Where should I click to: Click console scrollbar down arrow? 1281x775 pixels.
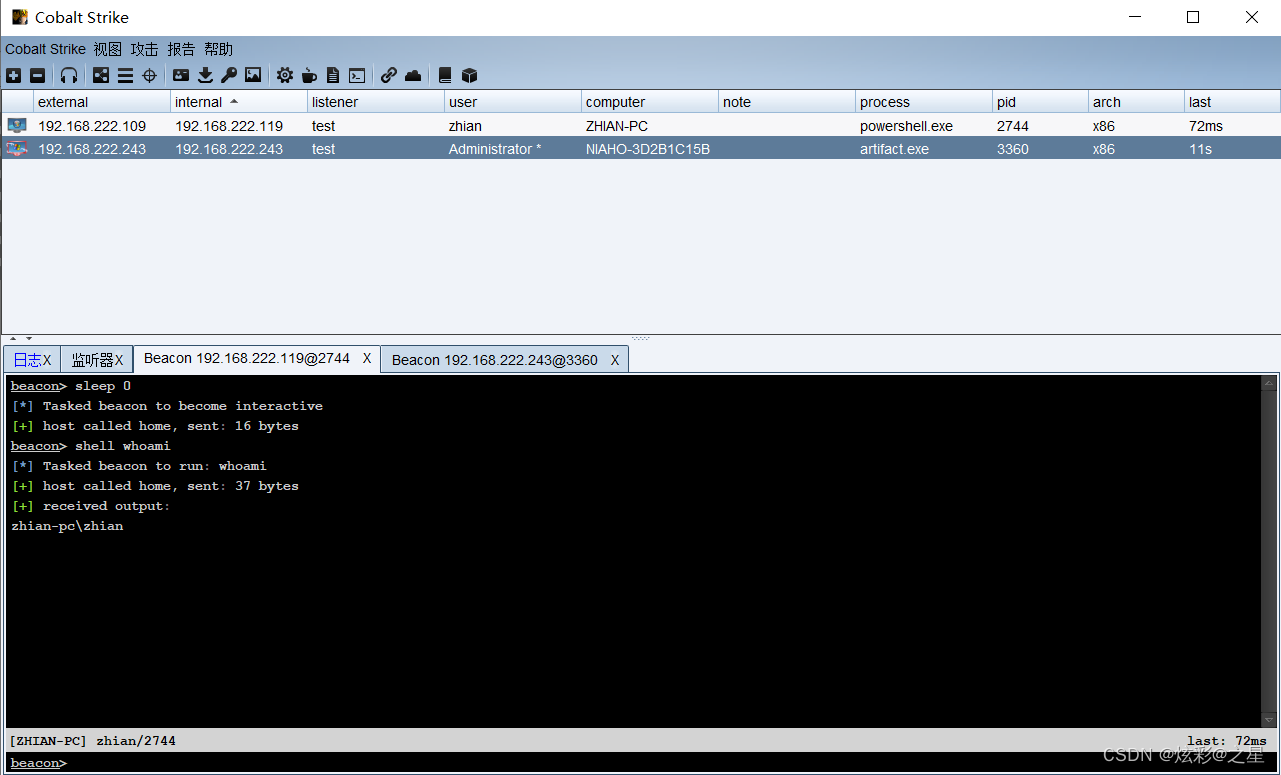tap(1270, 720)
